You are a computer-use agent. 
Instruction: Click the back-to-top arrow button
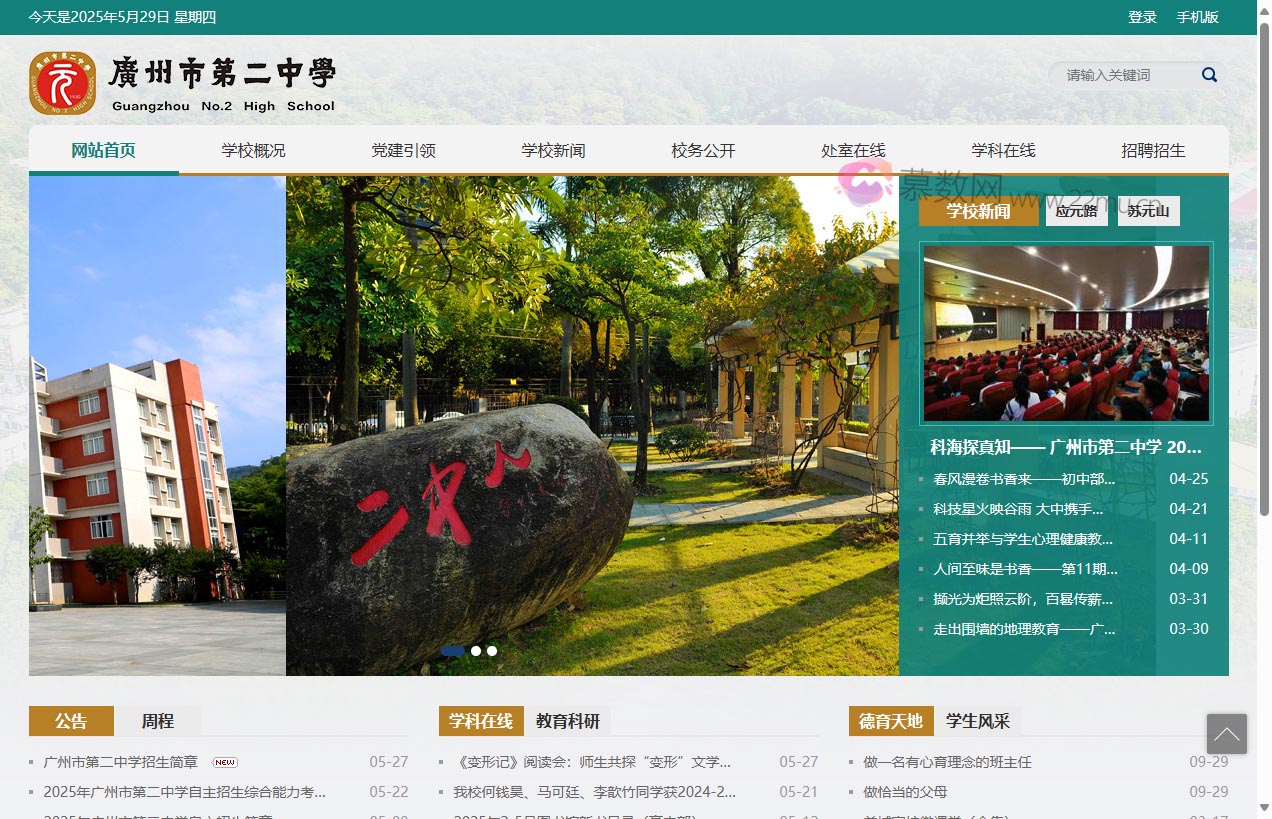pos(1227,734)
